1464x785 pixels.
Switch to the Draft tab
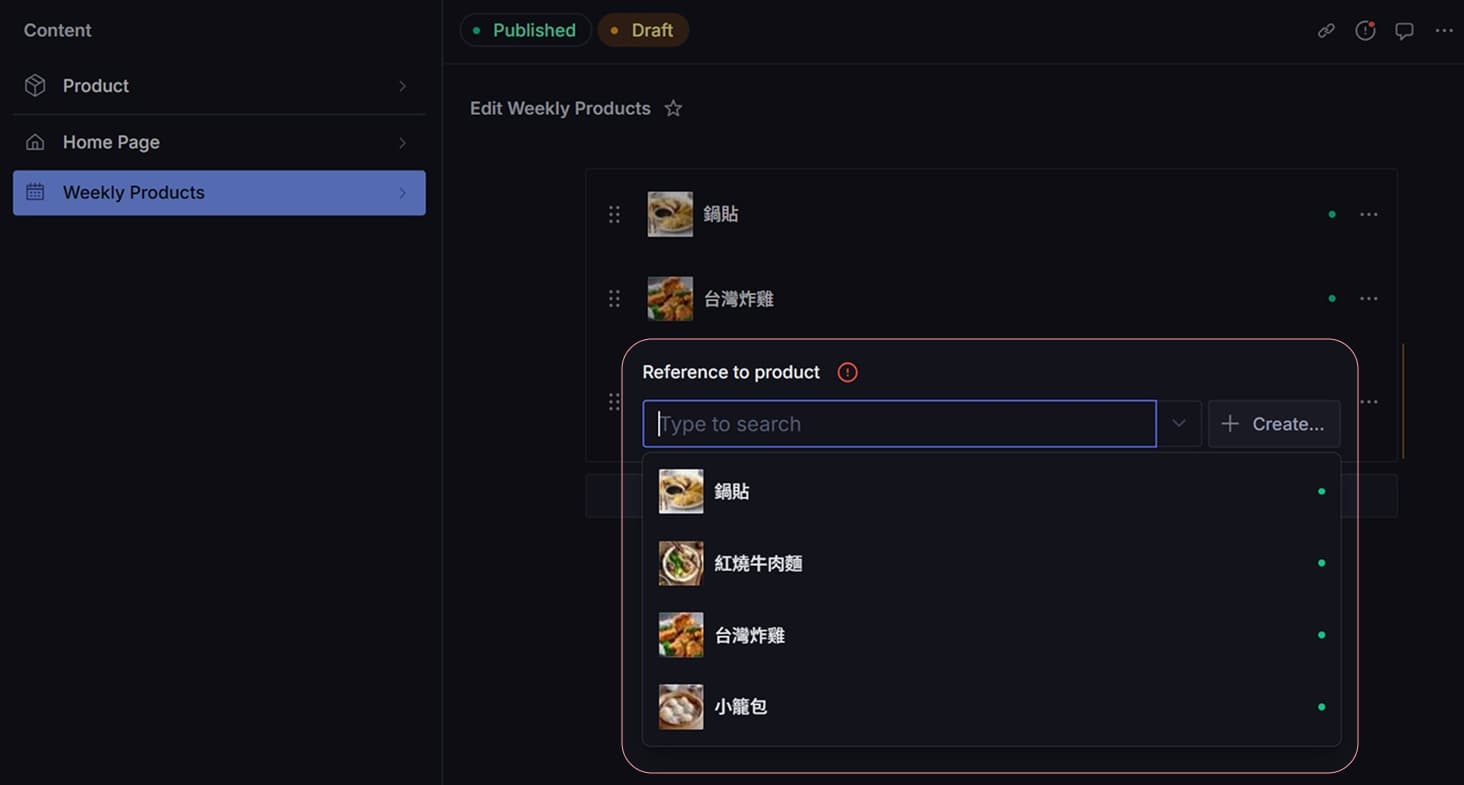tap(643, 30)
